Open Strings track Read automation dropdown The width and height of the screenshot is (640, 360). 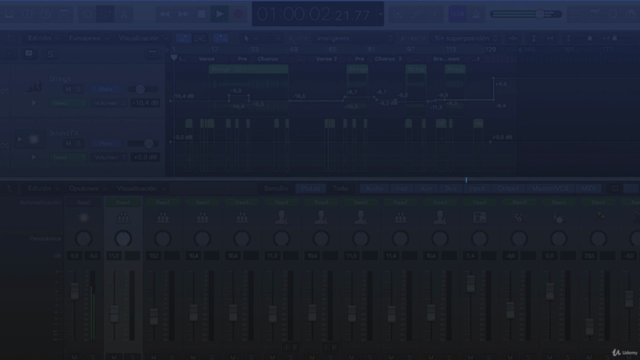tap(68, 103)
